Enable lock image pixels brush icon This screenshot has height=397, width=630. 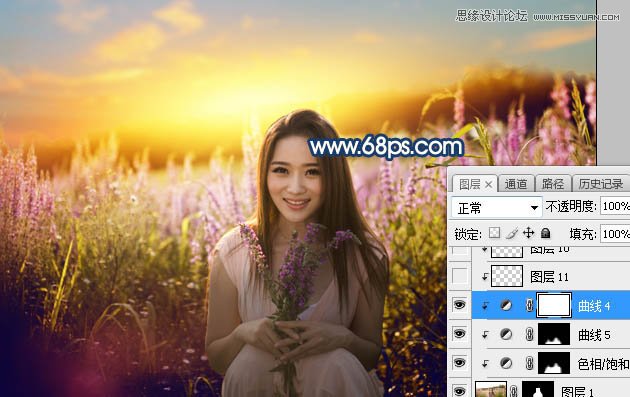(511, 233)
